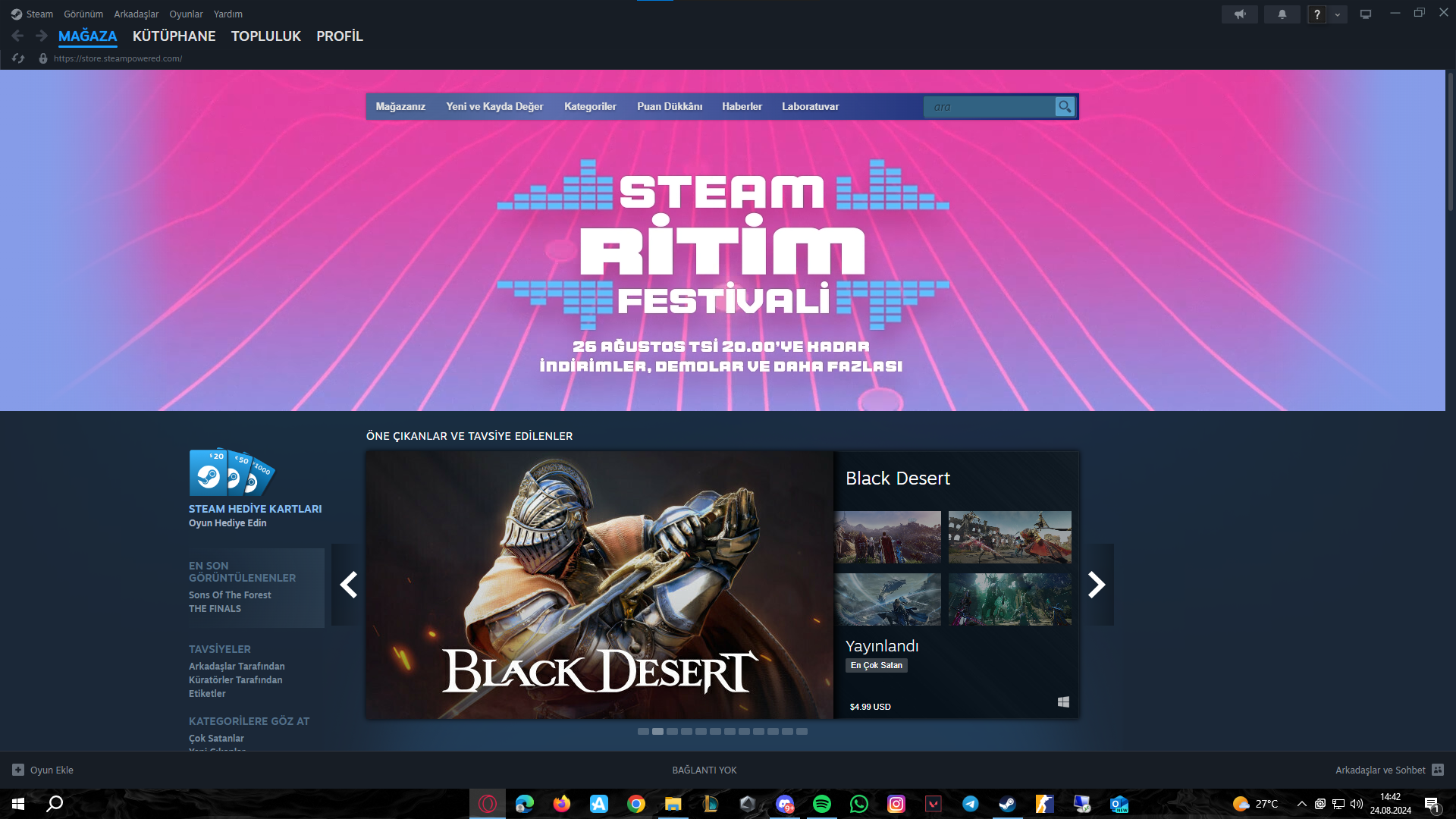1456x819 pixels.
Task: Open Spotify from taskbar
Action: (x=822, y=804)
